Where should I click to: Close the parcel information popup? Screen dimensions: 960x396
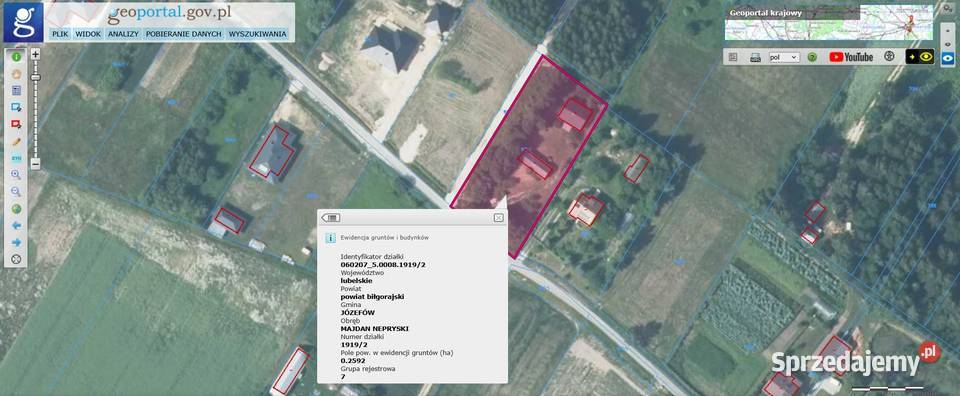coord(498,217)
